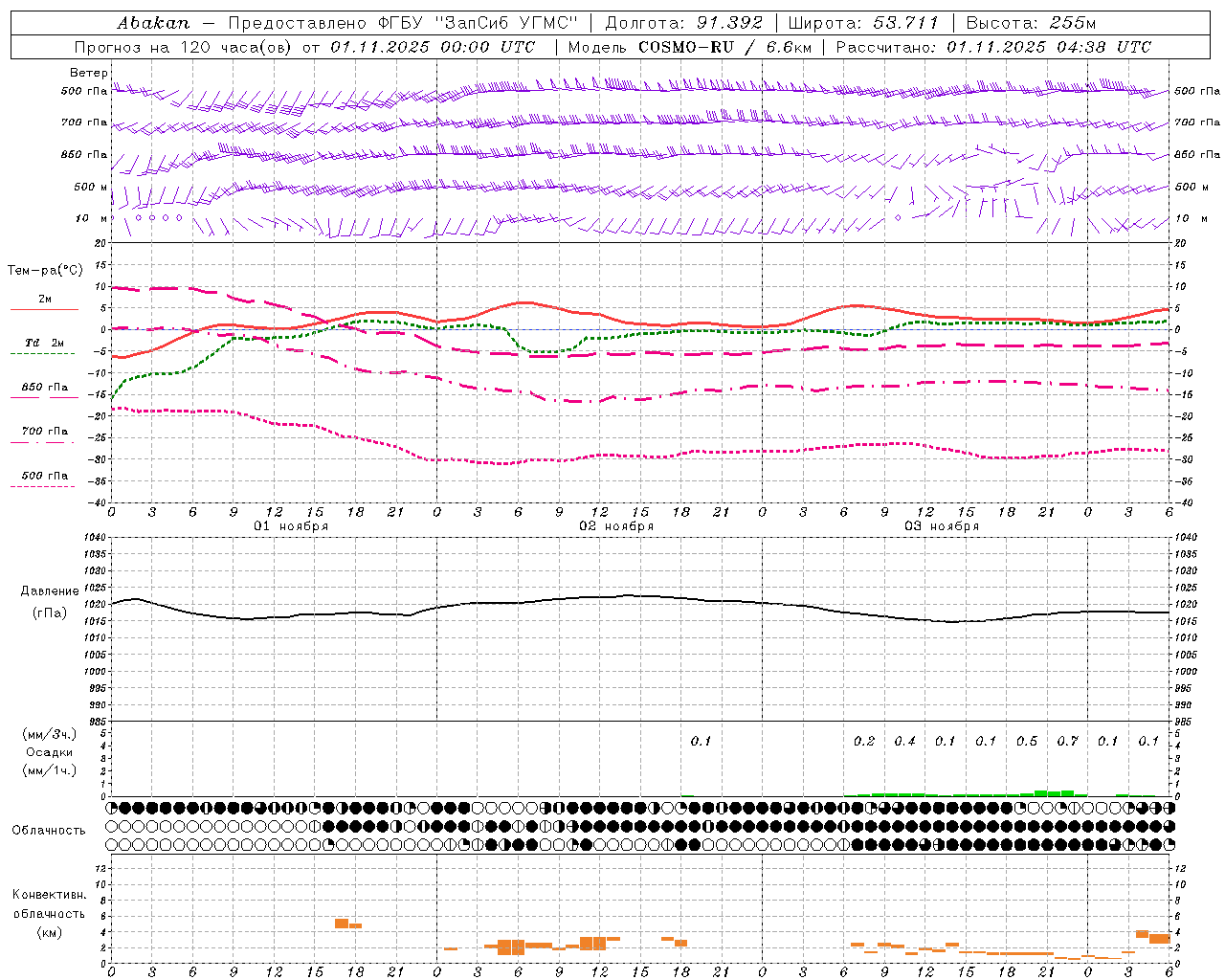Click the pink dotted legend line under "500 гПа"
This screenshot has height=980, width=1225.
pos(42,486)
